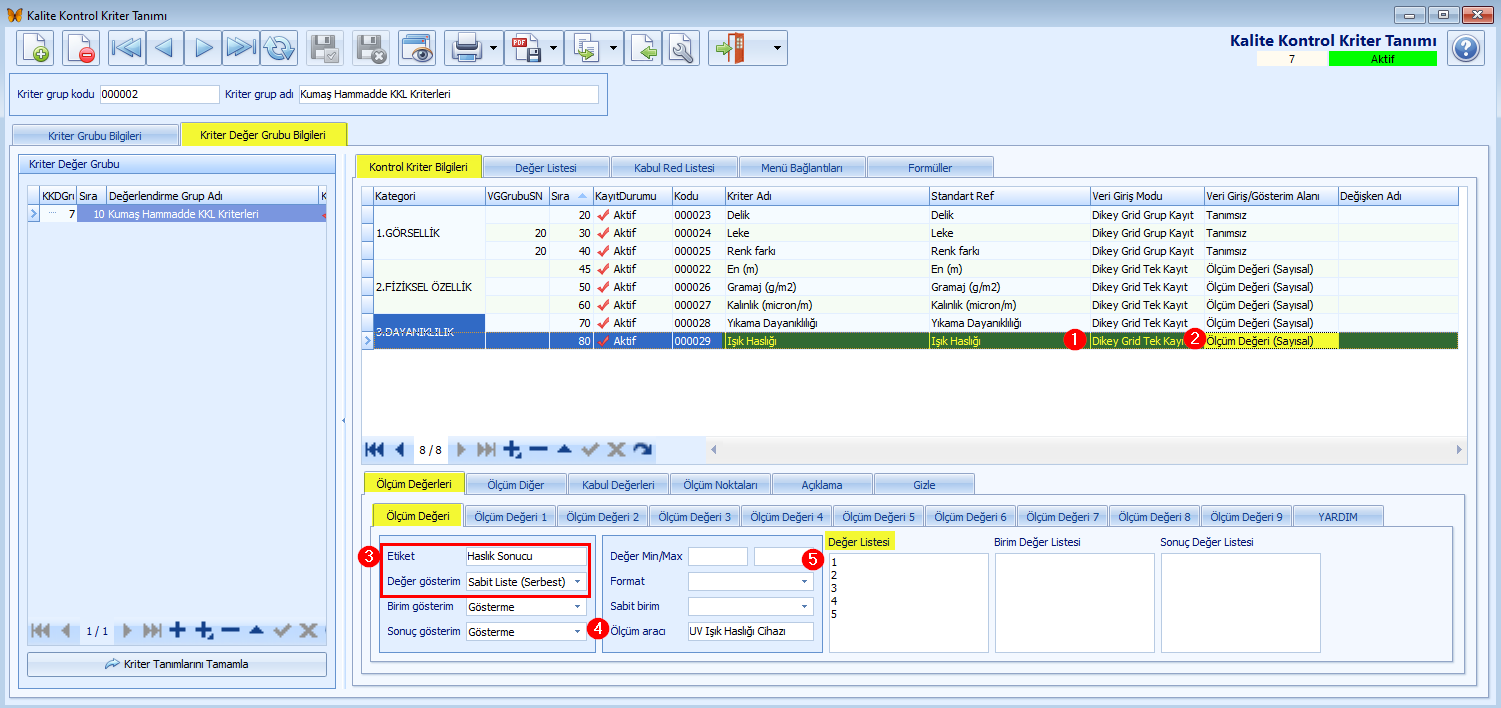Click the printer icon in the toolbar
The height and width of the screenshot is (708, 1501).
(466, 48)
